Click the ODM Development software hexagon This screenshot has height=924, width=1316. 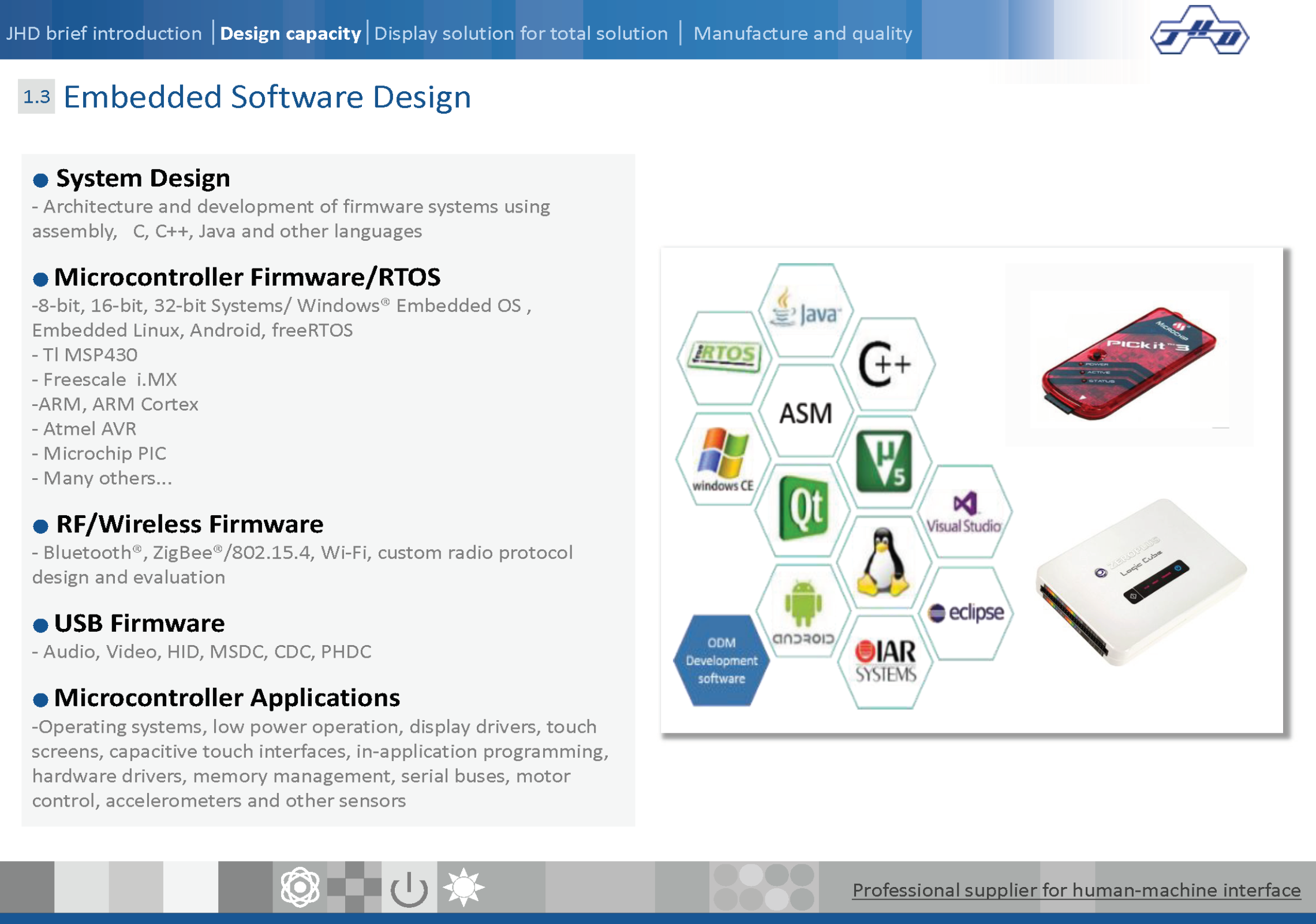[721, 660]
